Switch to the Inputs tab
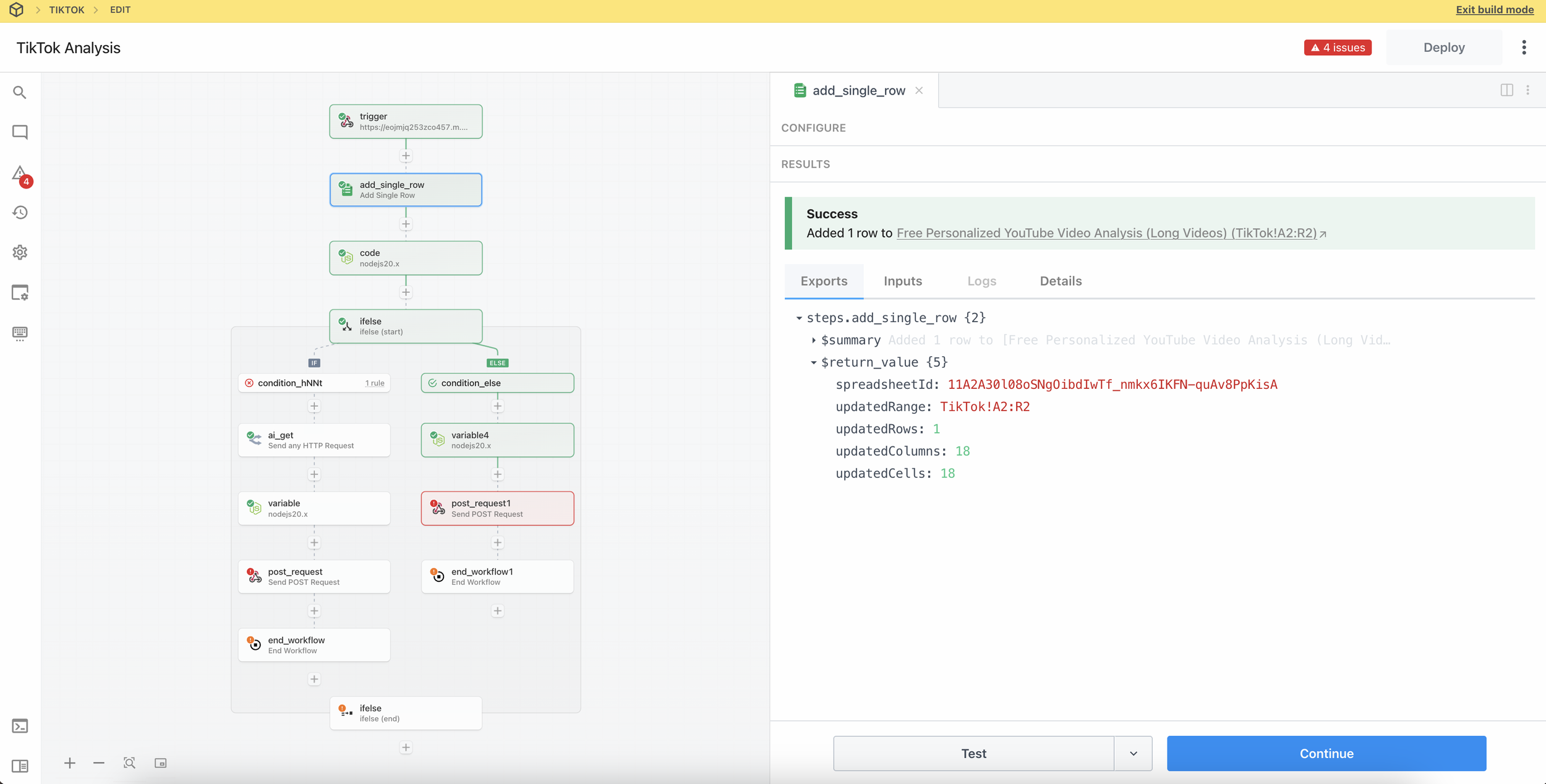Image resolution: width=1546 pixels, height=784 pixels. click(x=903, y=281)
